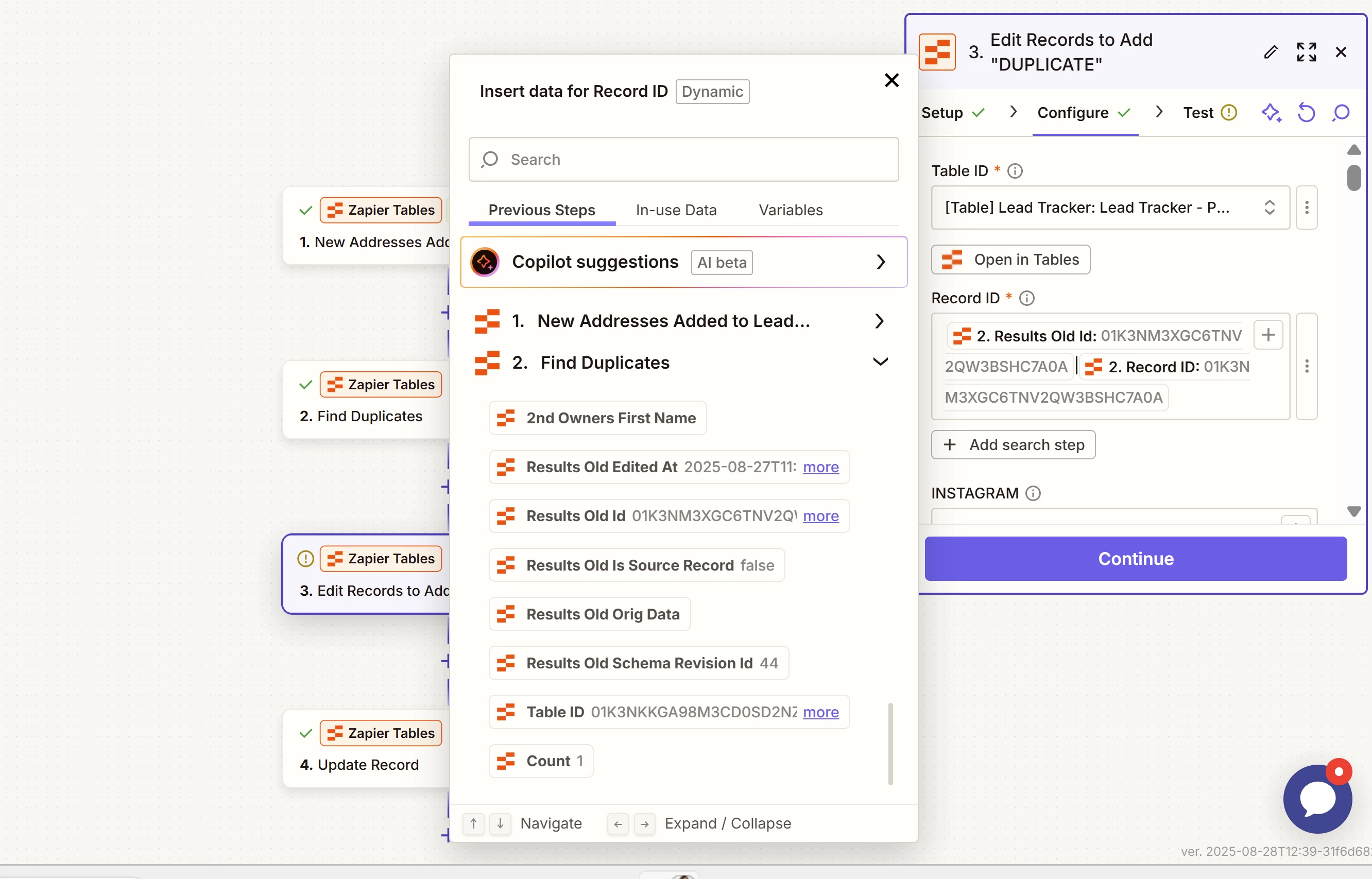The image size is (1372, 879).
Task: Open the three-dot menu beside Table ID field
Action: click(1307, 207)
